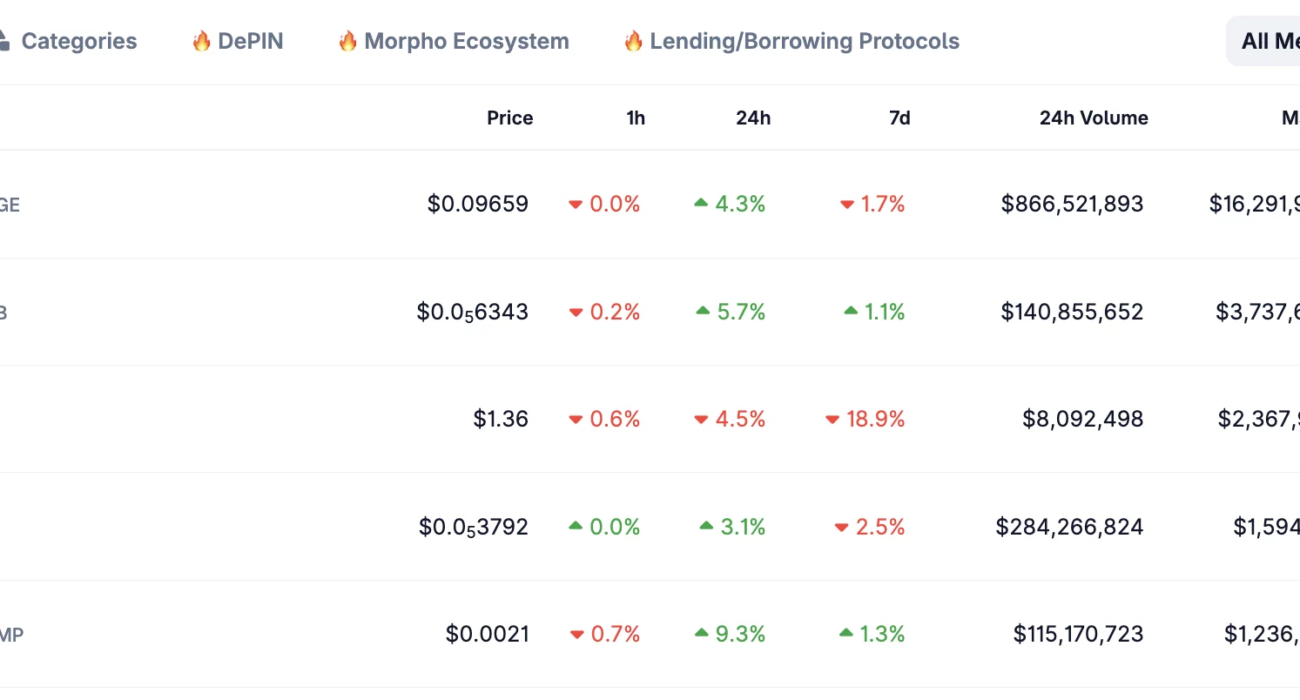Screen dimensions: 1300x700
Task: Click the 5.7% up arrow indicator
Action: 702,311
